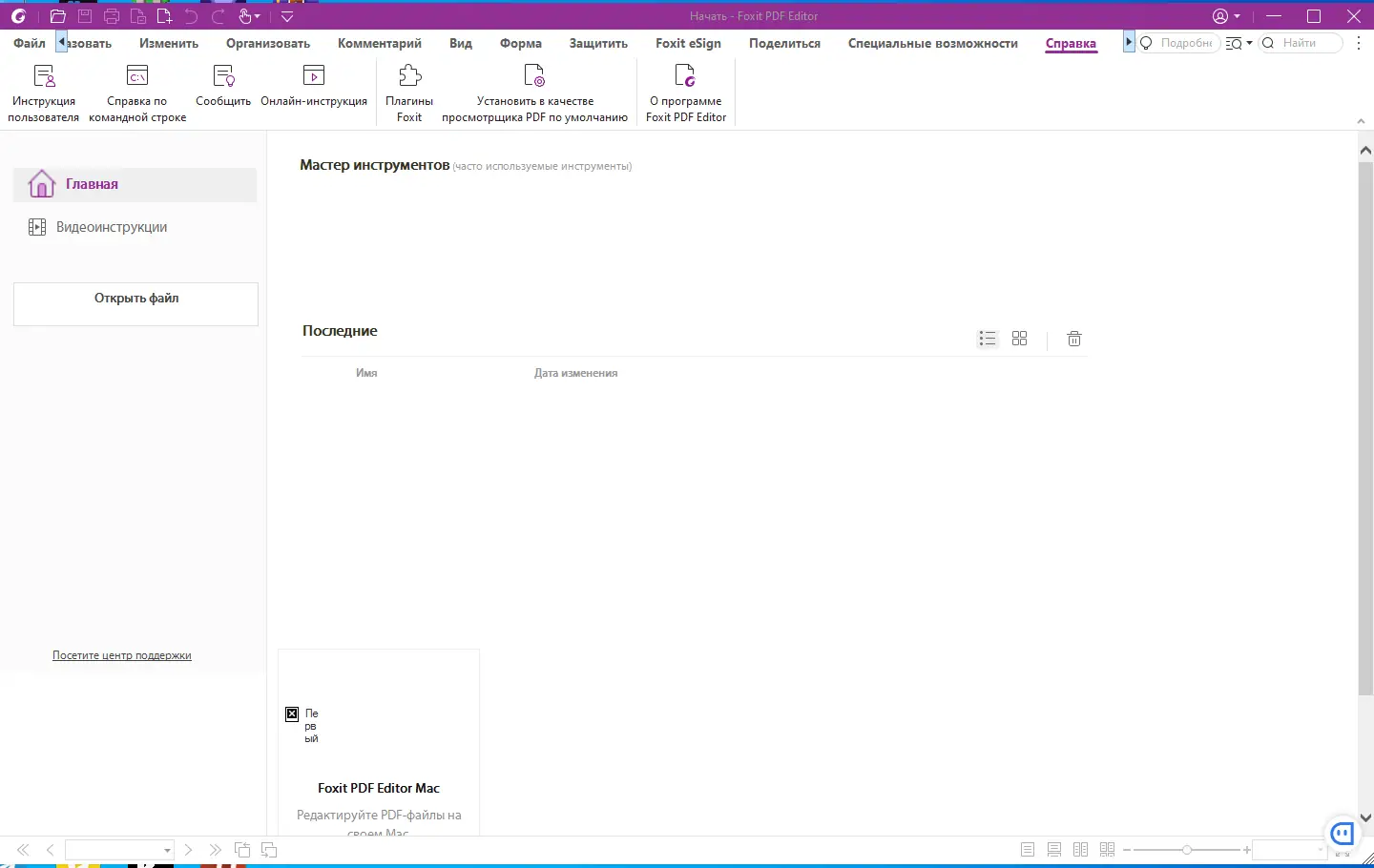Go to first page in status bar
Image resolution: width=1374 pixels, height=868 pixels.
point(23,850)
